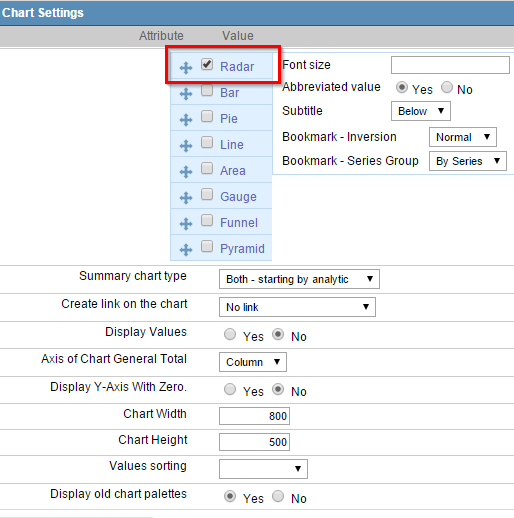
Task: Click the move handle icon beside Bar
Action: tap(186, 94)
